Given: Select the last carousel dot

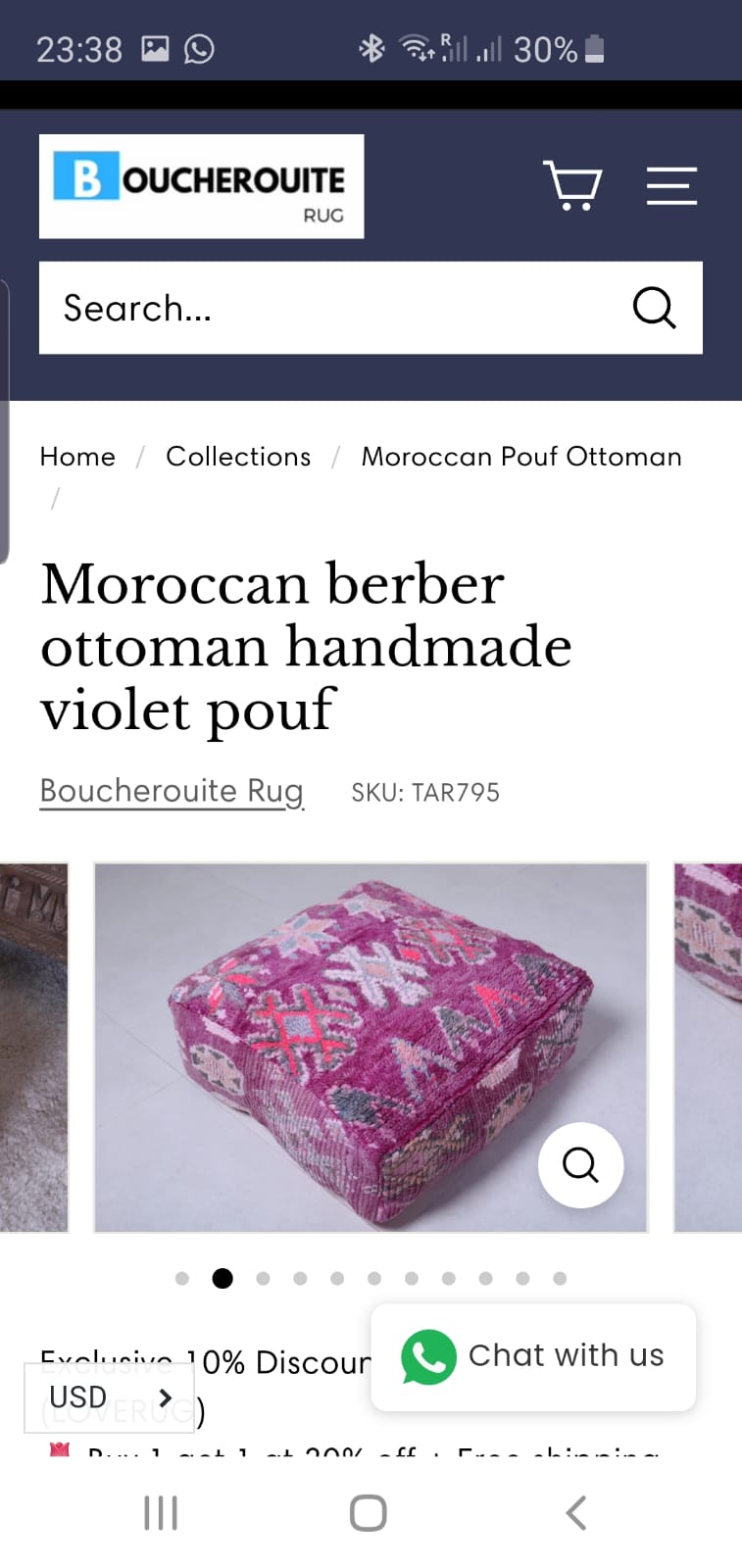Looking at the screenshot, I should pyautogui.click(x=560, y=1278).
